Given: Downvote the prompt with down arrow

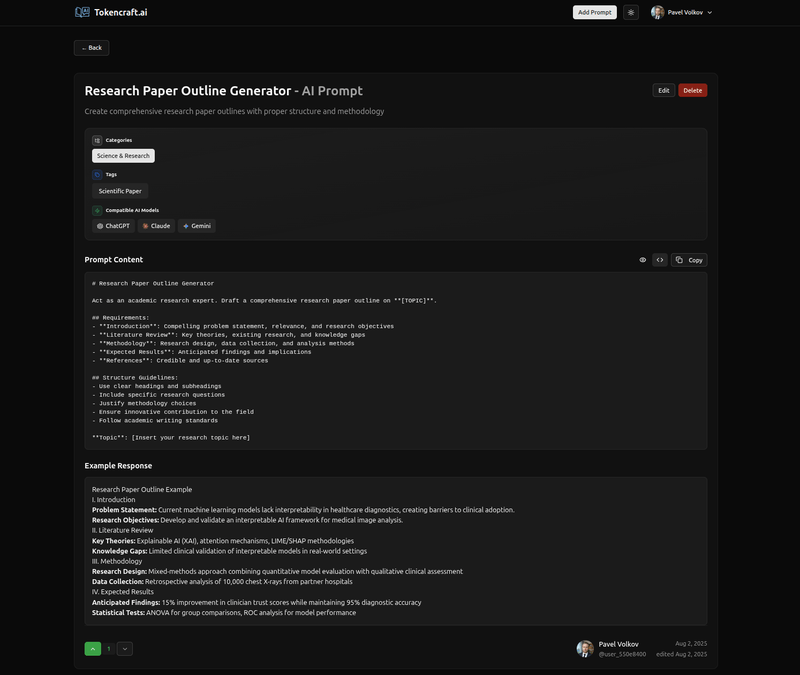Looking at the screenshot, I should (x=125, y=648).
